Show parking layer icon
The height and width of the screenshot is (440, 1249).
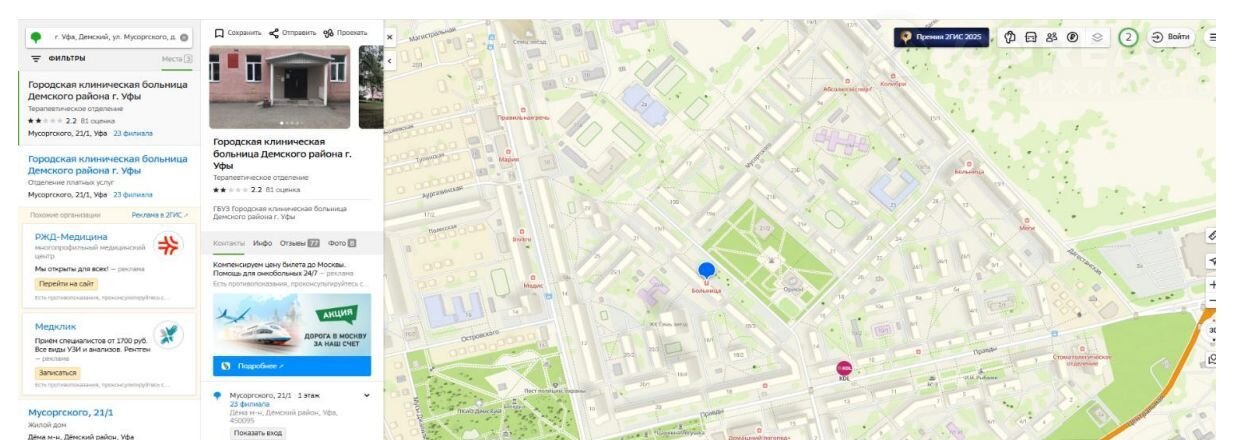[1073, 37]
